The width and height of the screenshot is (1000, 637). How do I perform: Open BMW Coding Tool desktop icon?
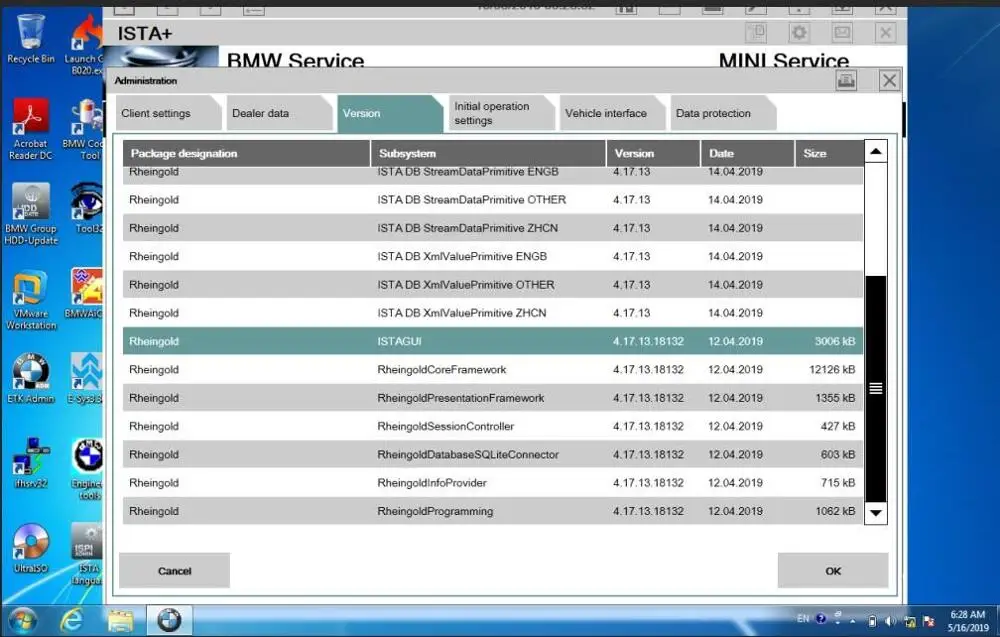pos(84,130)
